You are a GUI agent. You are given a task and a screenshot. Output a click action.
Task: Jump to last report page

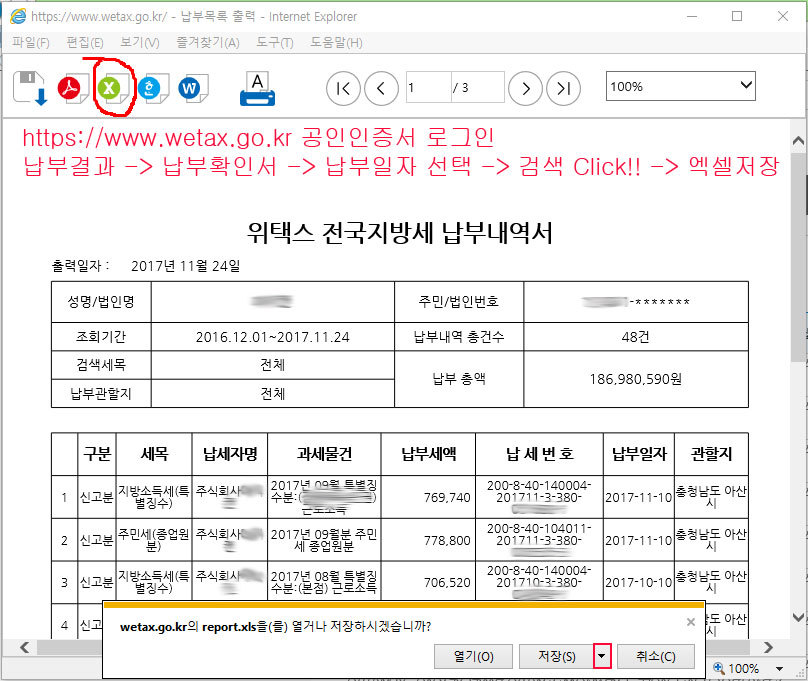563,89
